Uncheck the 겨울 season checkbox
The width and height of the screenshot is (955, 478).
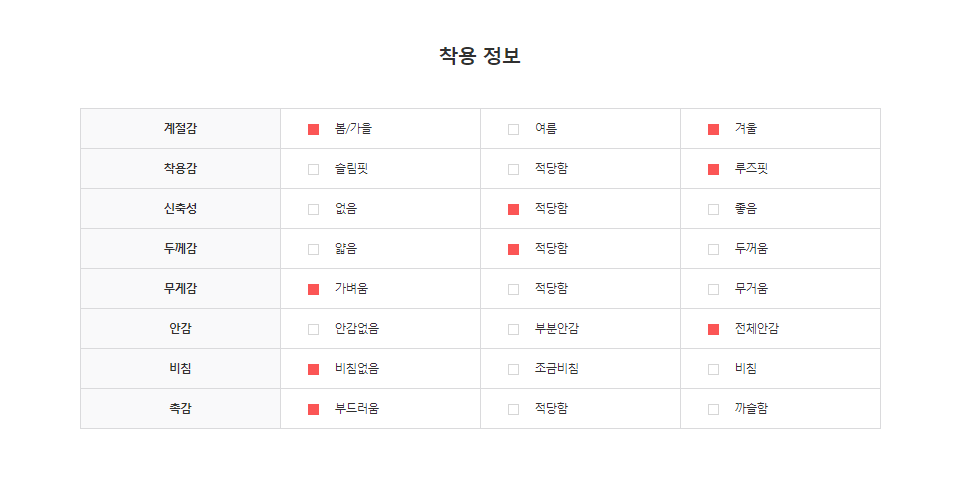coord(713,129)
